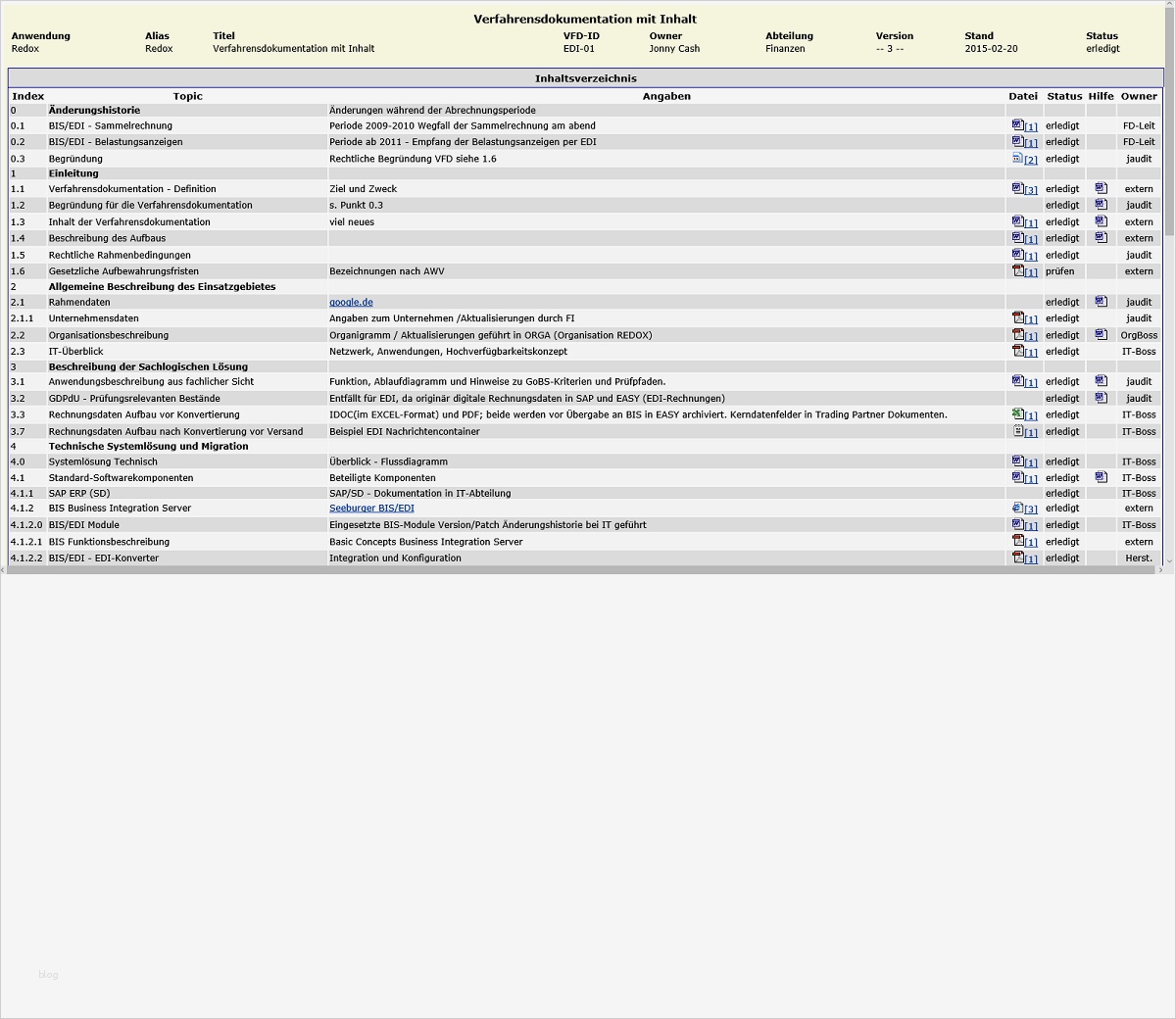Click the [3] file link in row 1.1

tap(1031, 190)
